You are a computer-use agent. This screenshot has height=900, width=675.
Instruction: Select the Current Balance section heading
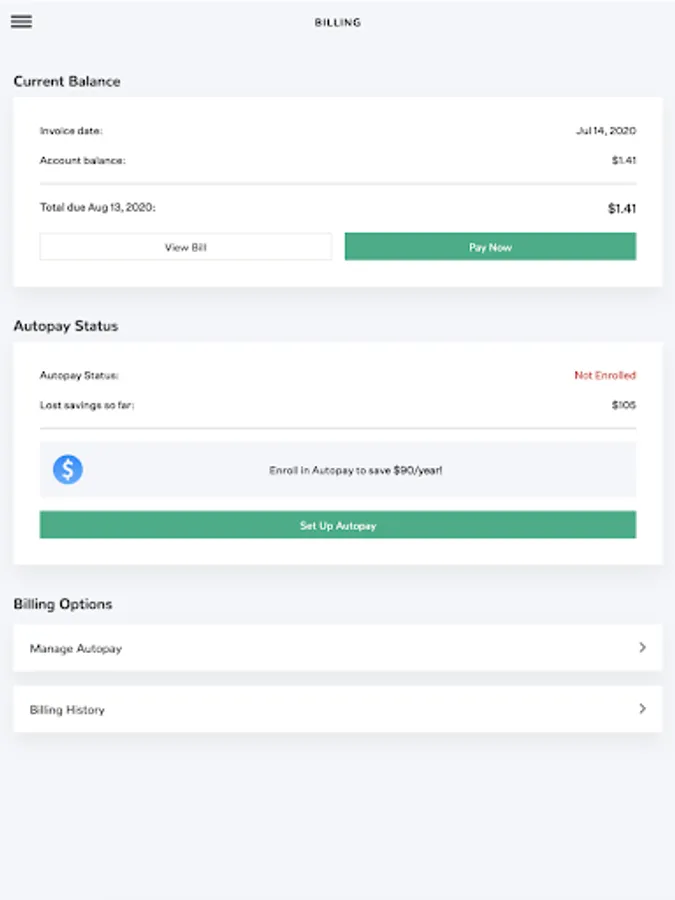click(x=67, y=81)
